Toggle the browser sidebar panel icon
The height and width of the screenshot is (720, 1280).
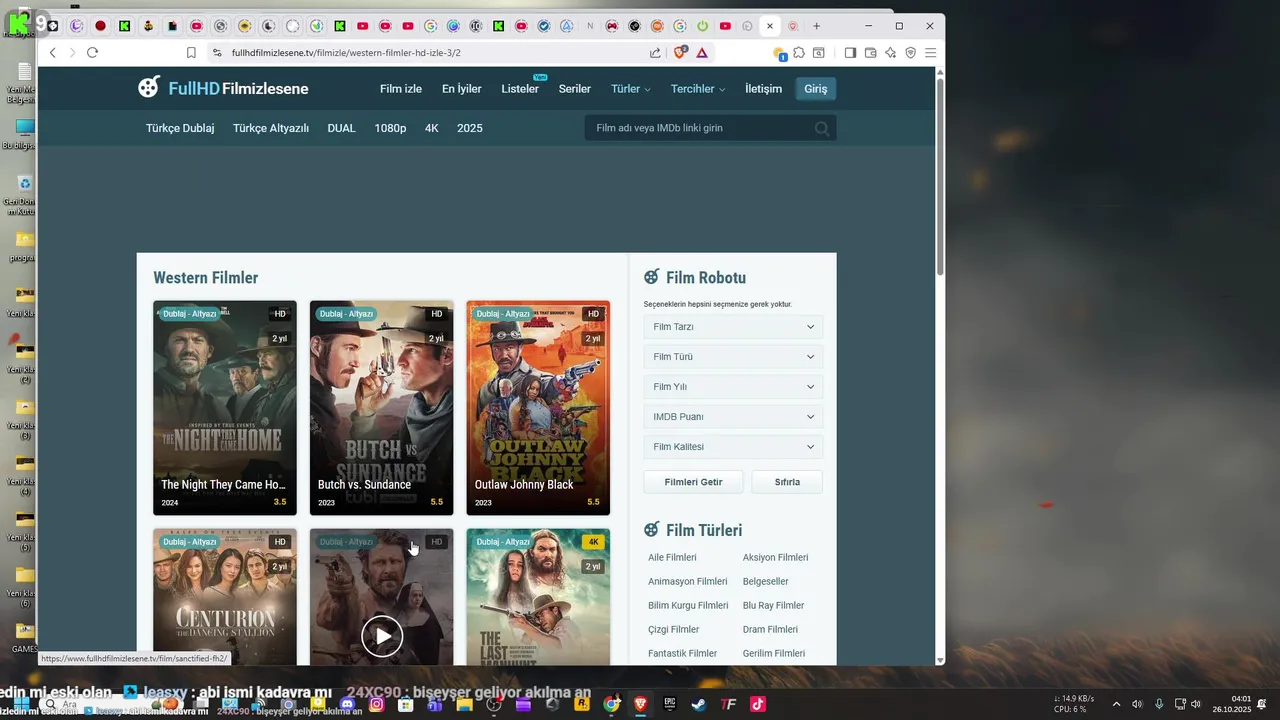pyautogui.click(x=850, y=53)
